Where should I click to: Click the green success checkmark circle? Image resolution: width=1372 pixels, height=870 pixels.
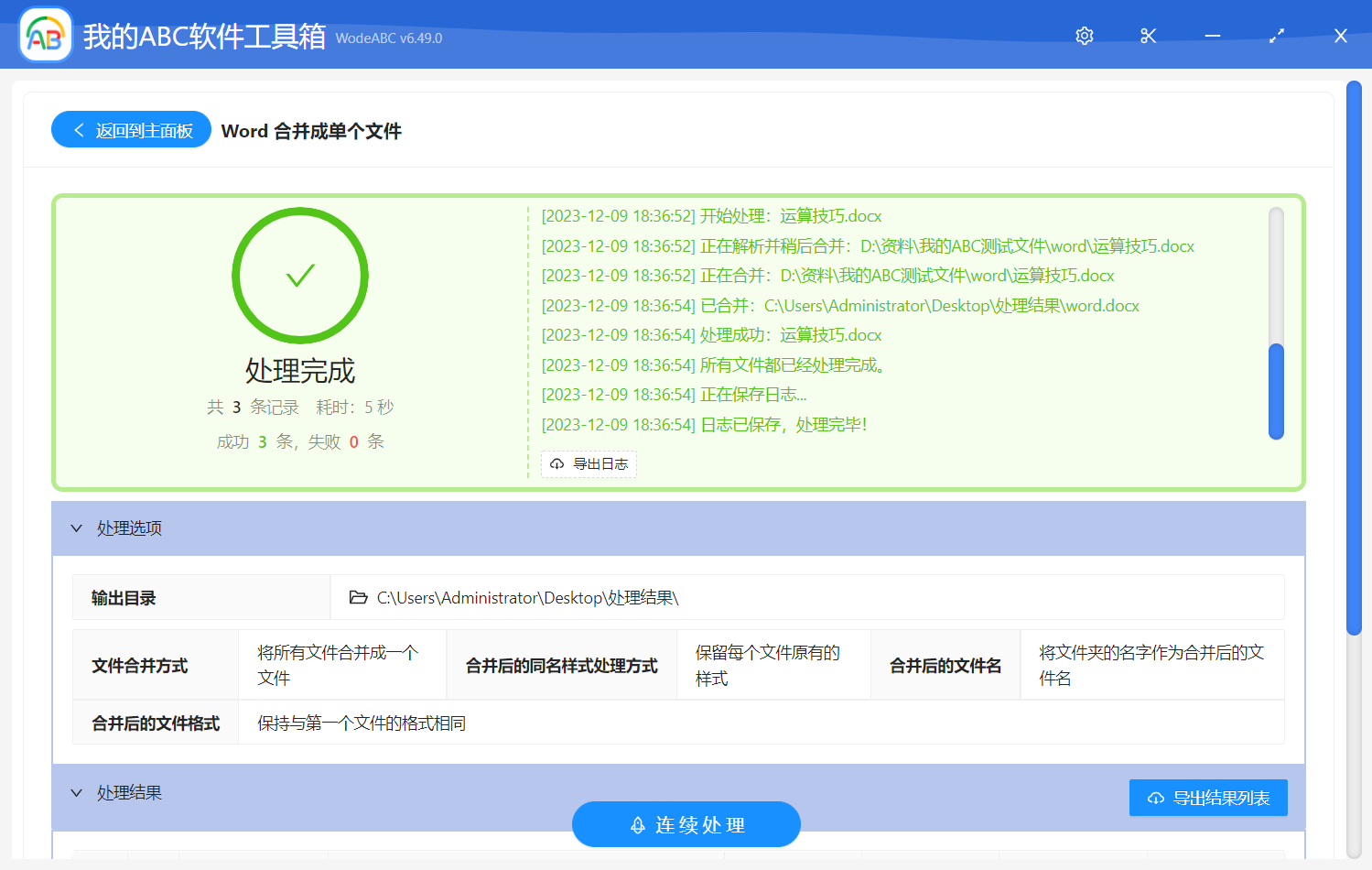[300, 276]
